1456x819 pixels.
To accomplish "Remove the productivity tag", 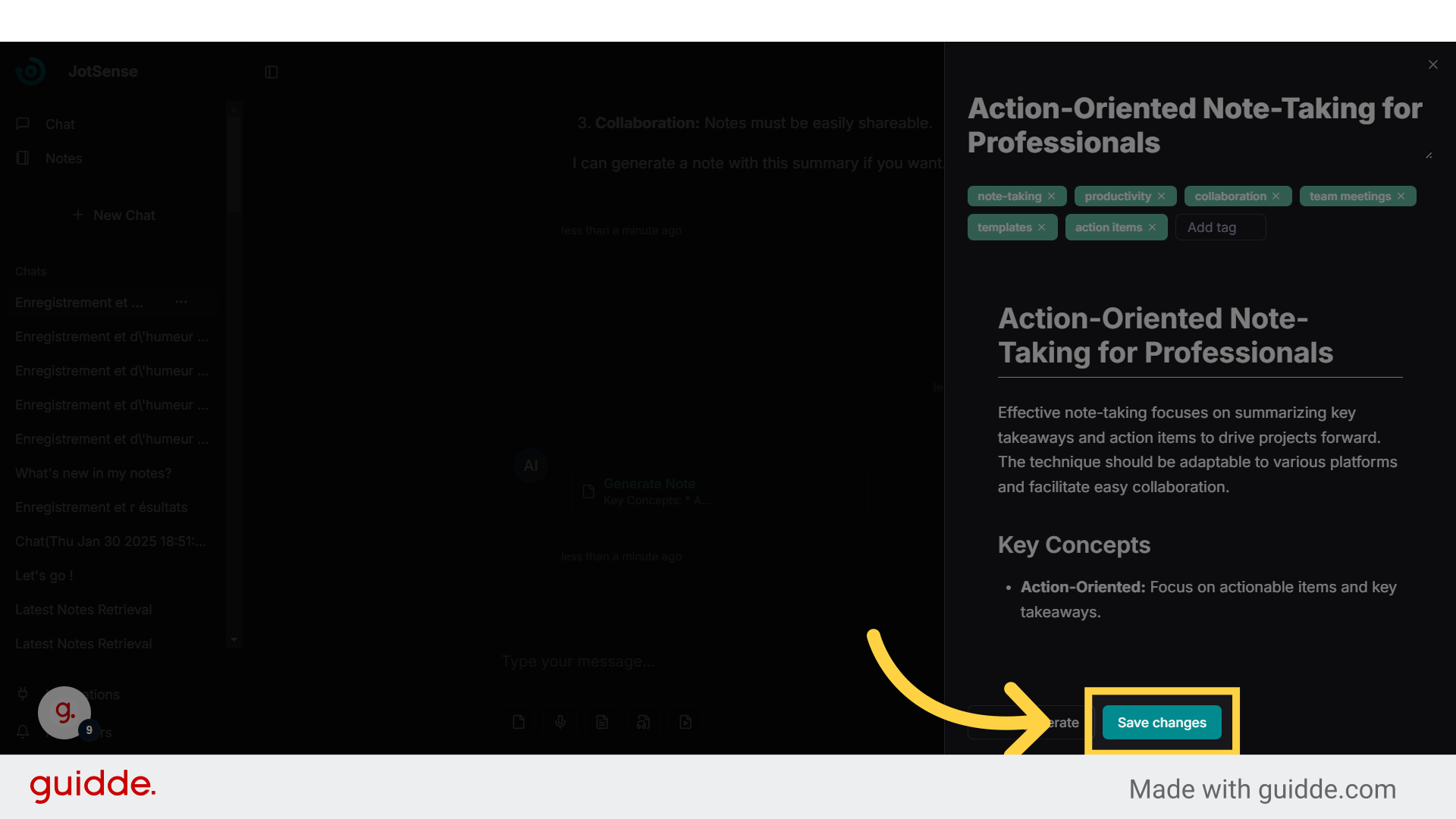I will click(x=1161, y=196).
